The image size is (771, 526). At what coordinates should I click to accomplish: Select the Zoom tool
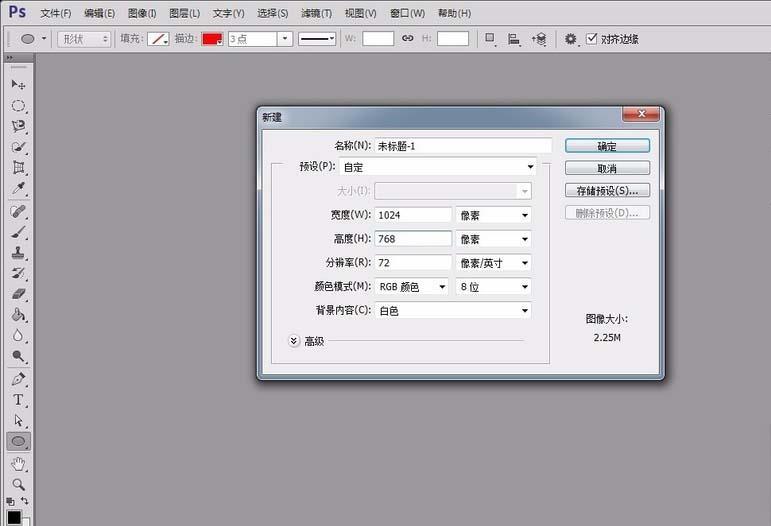click(18, 484)
